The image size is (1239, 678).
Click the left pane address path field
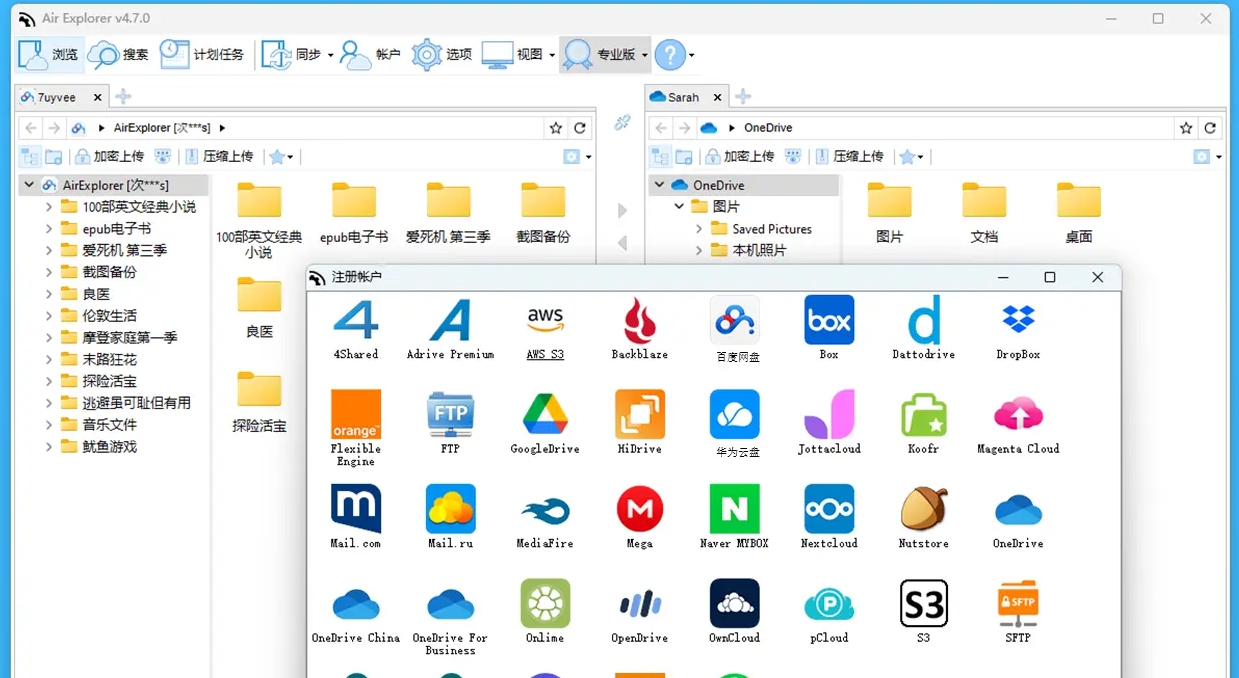pyautogui.click(x=305, y=128)
